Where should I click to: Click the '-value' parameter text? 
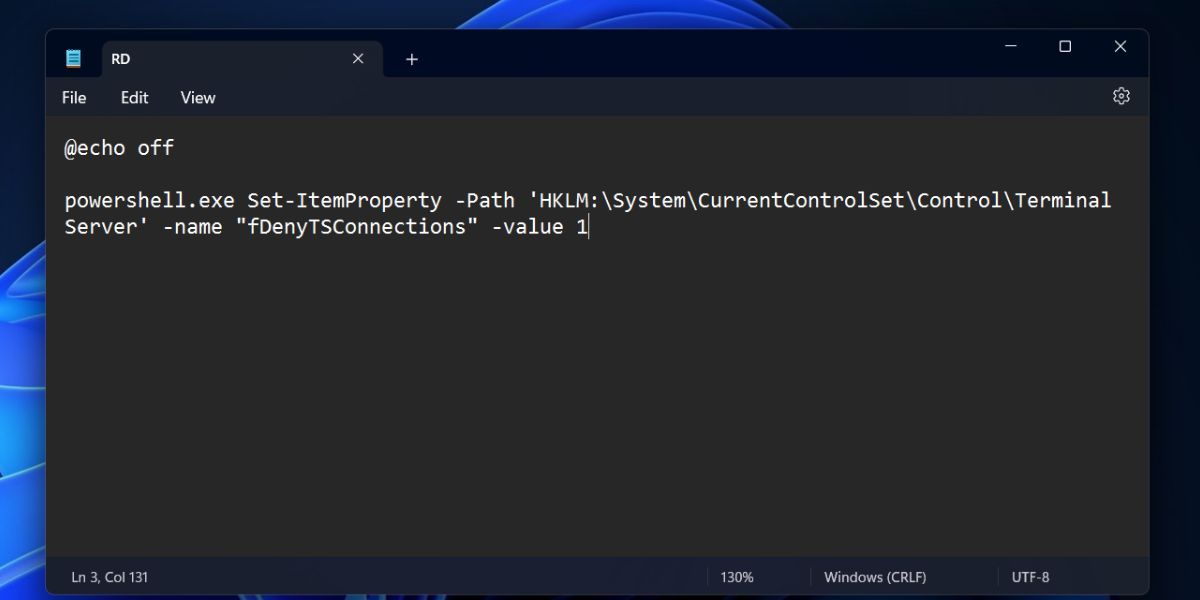click(527, 227)
